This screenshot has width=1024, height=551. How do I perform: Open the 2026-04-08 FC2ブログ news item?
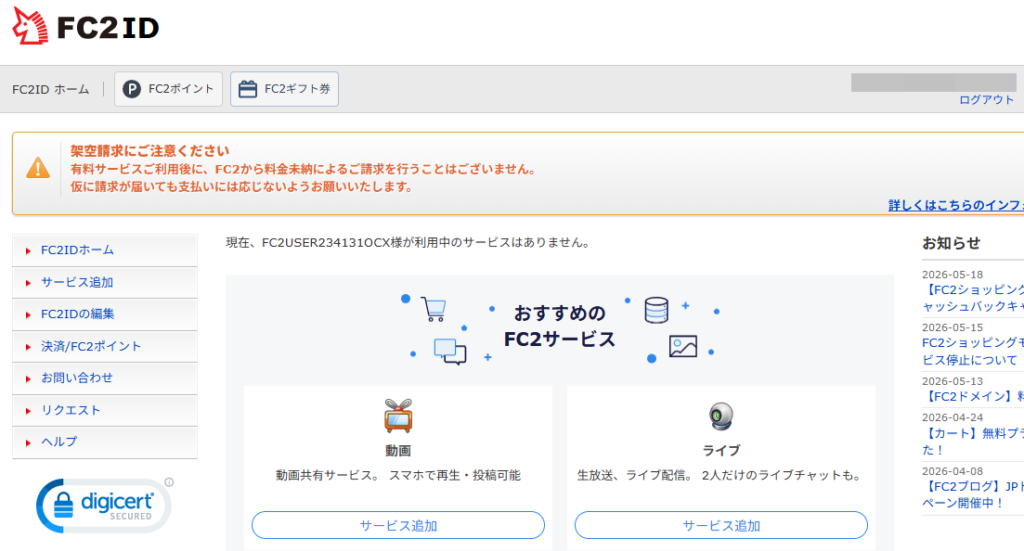click(973, 495)
